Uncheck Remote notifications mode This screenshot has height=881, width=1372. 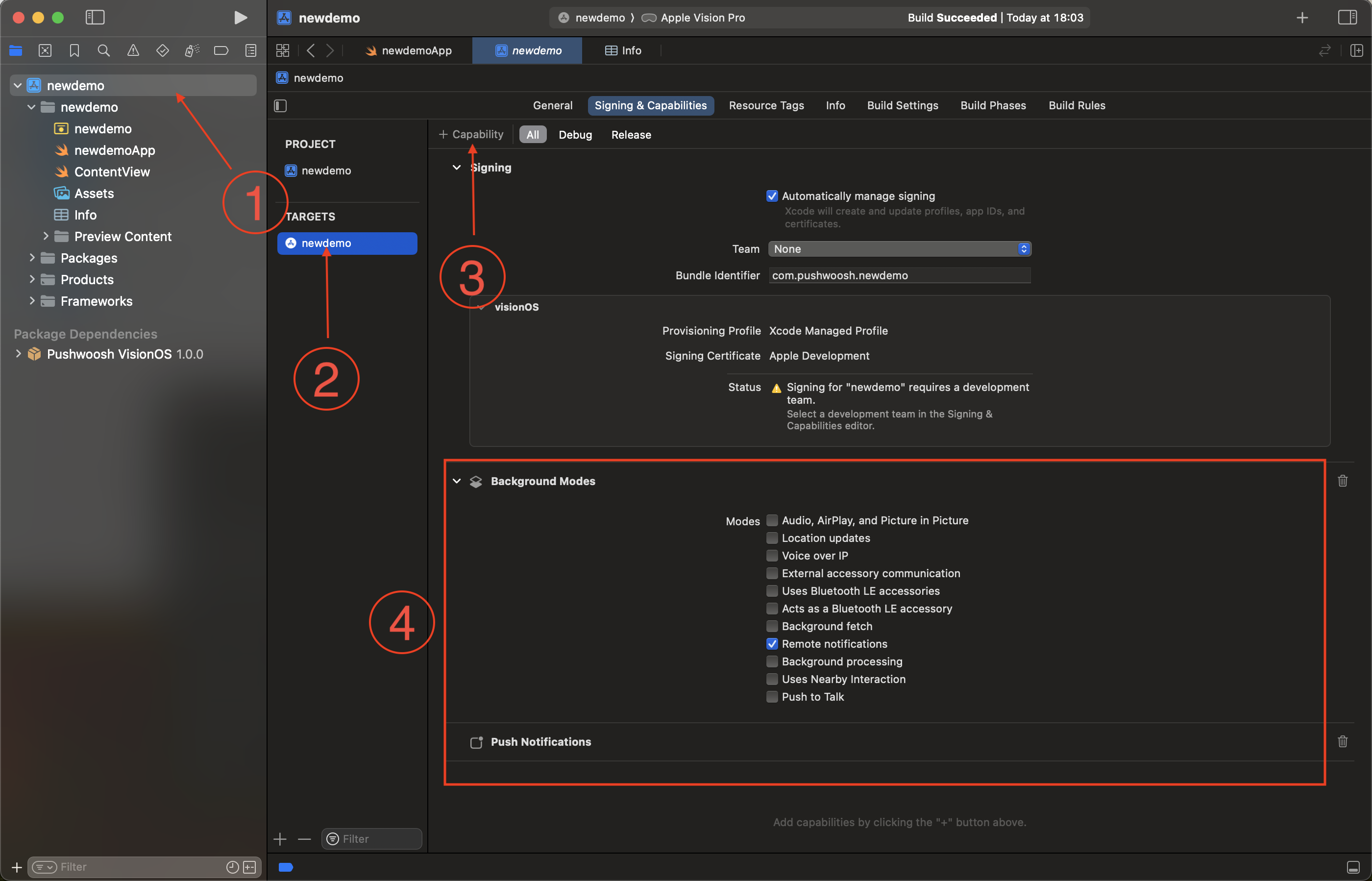(772, 643)
